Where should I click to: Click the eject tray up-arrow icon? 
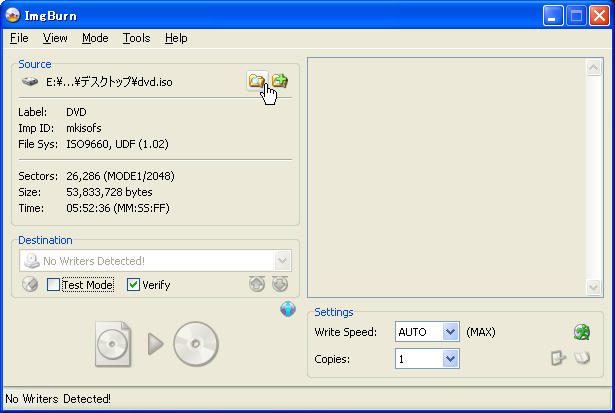coord(257,284)
